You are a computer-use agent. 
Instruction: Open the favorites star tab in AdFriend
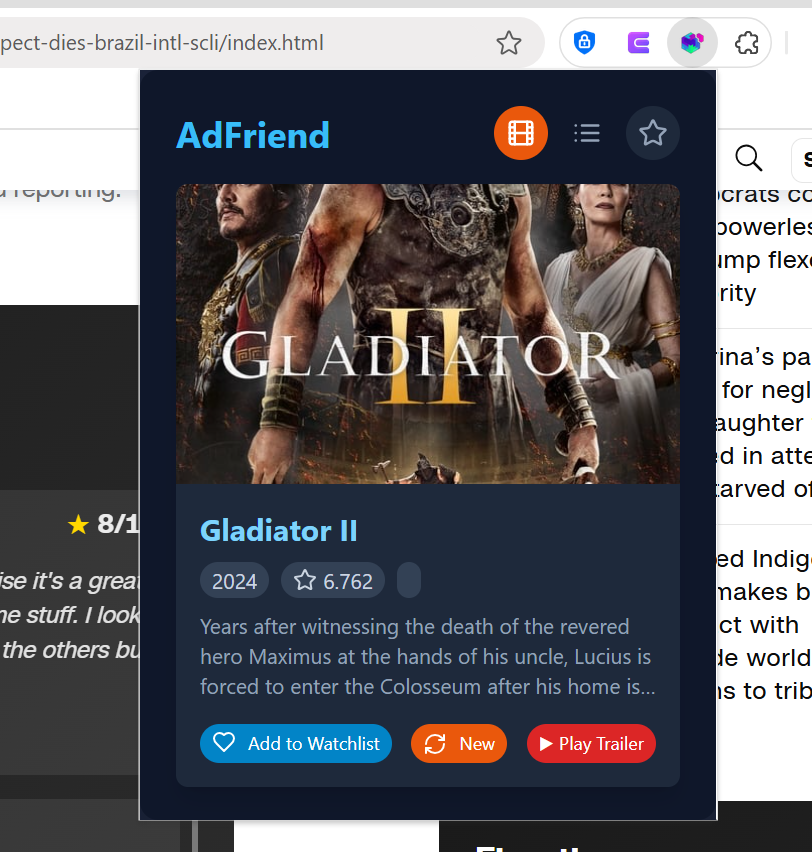[x=652, y=133]
